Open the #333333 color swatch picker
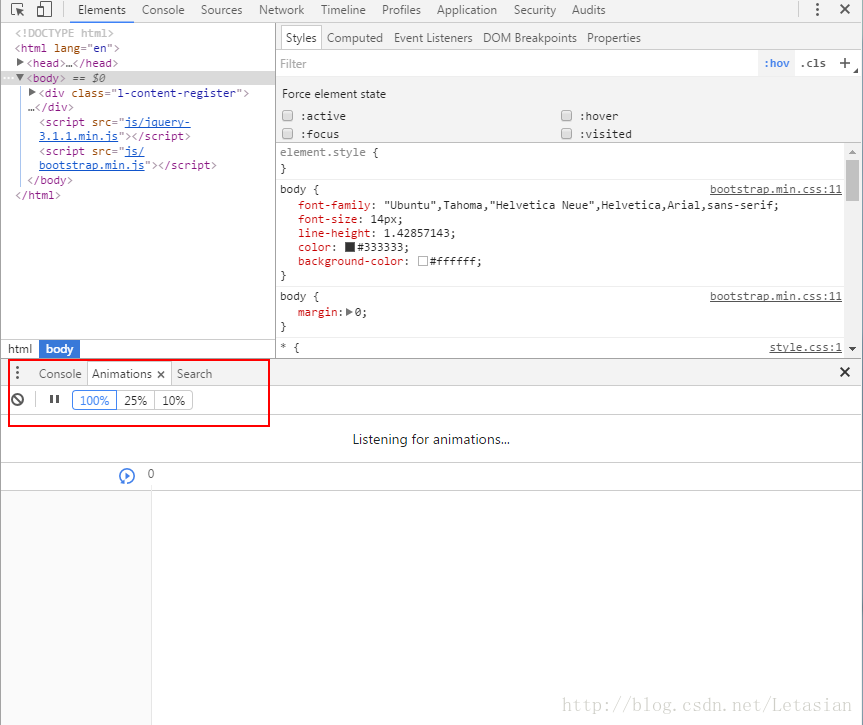Screen dimensions: 863x725 tap(349, 247)
